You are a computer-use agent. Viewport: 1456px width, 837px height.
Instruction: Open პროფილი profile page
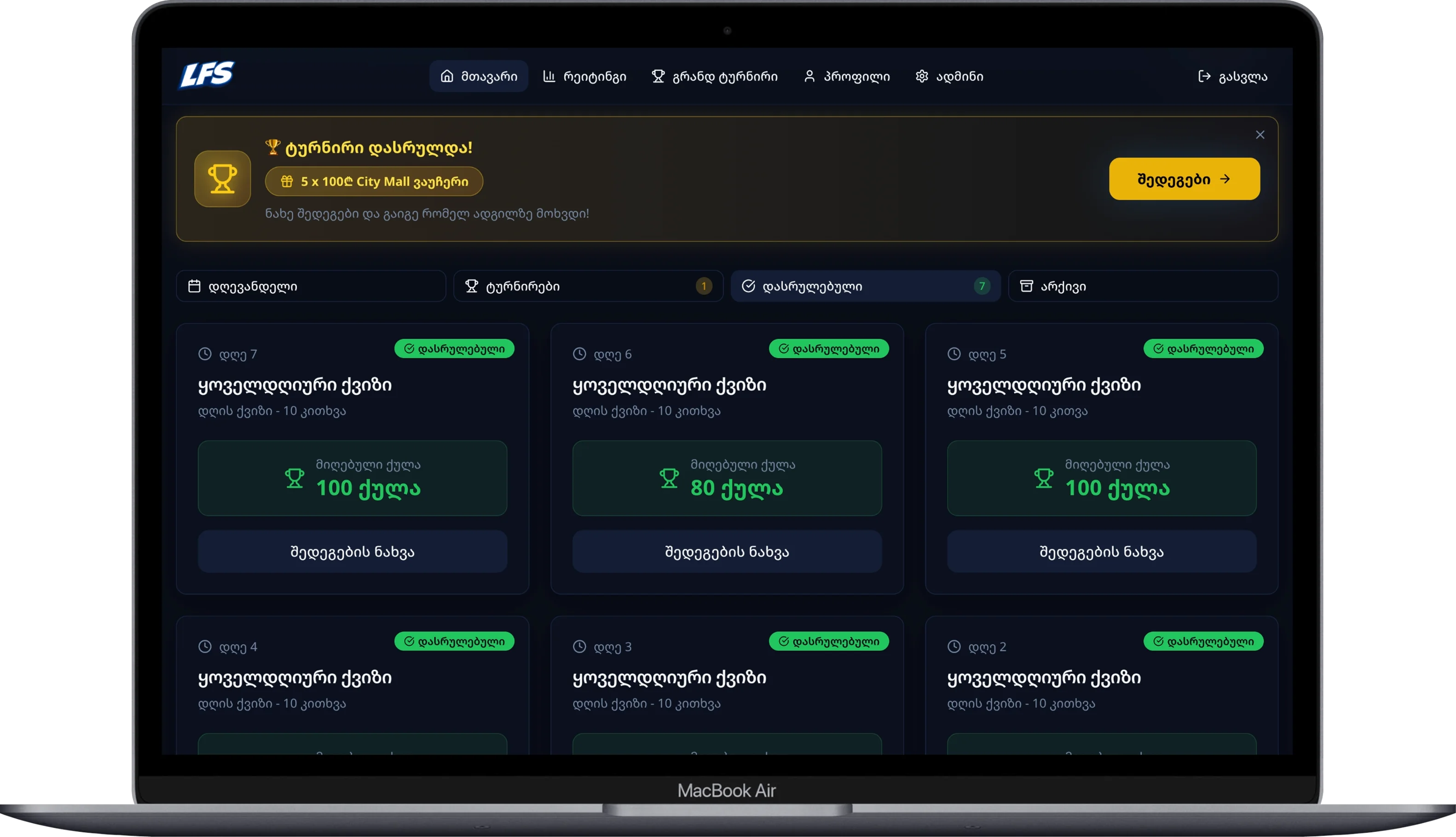tap(846, 76)
